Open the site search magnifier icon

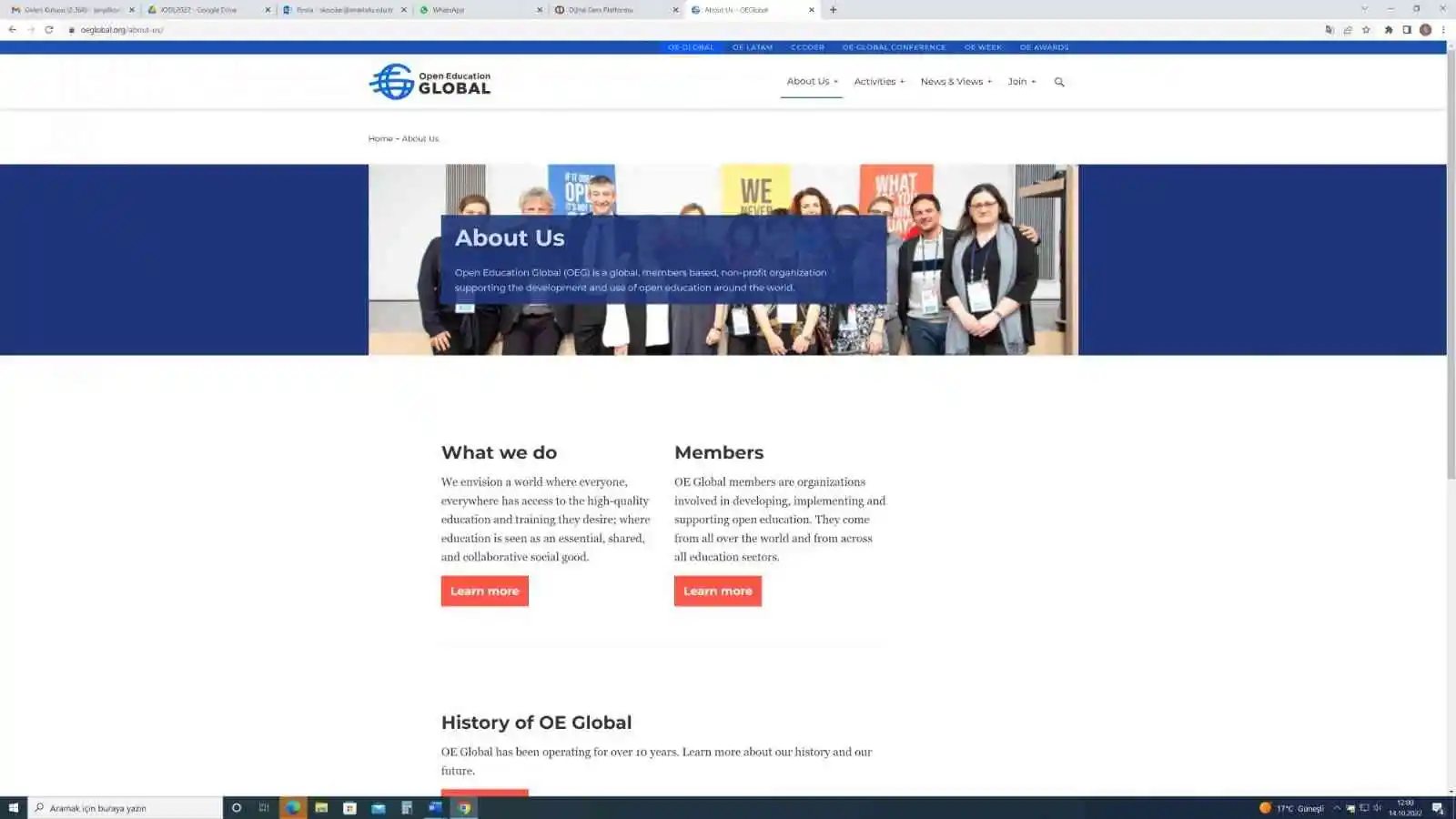(1059, 82)
